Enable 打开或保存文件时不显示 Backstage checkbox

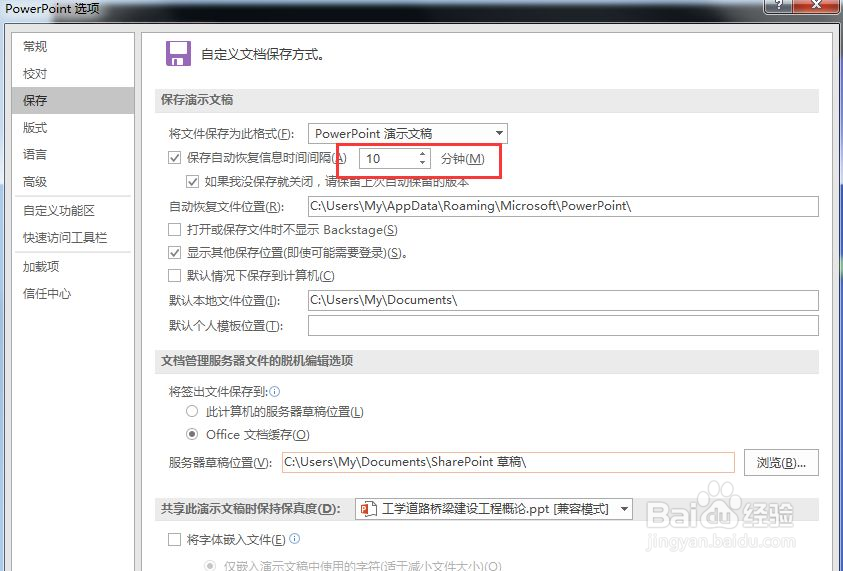point(174,230)
